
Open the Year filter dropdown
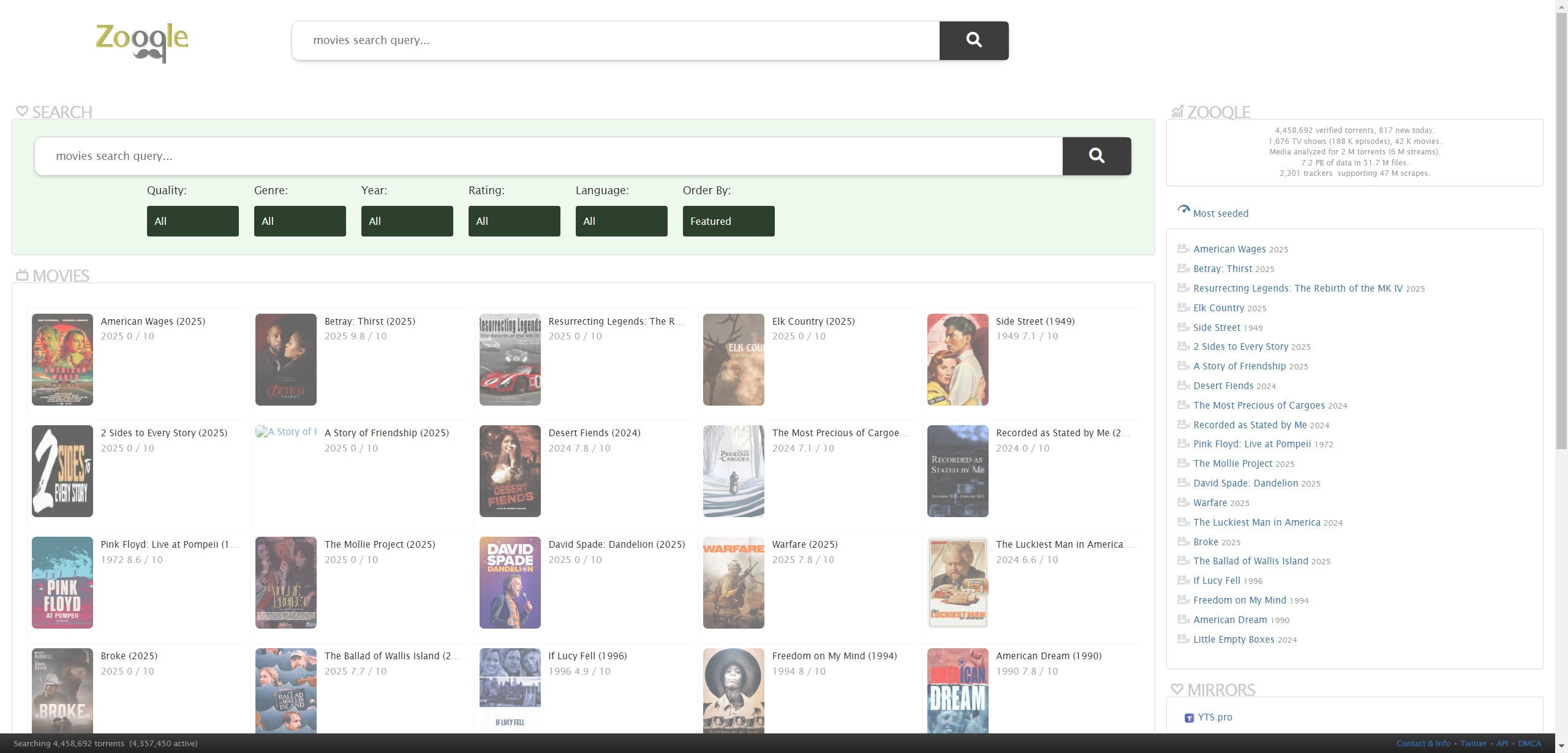(407, 221)
